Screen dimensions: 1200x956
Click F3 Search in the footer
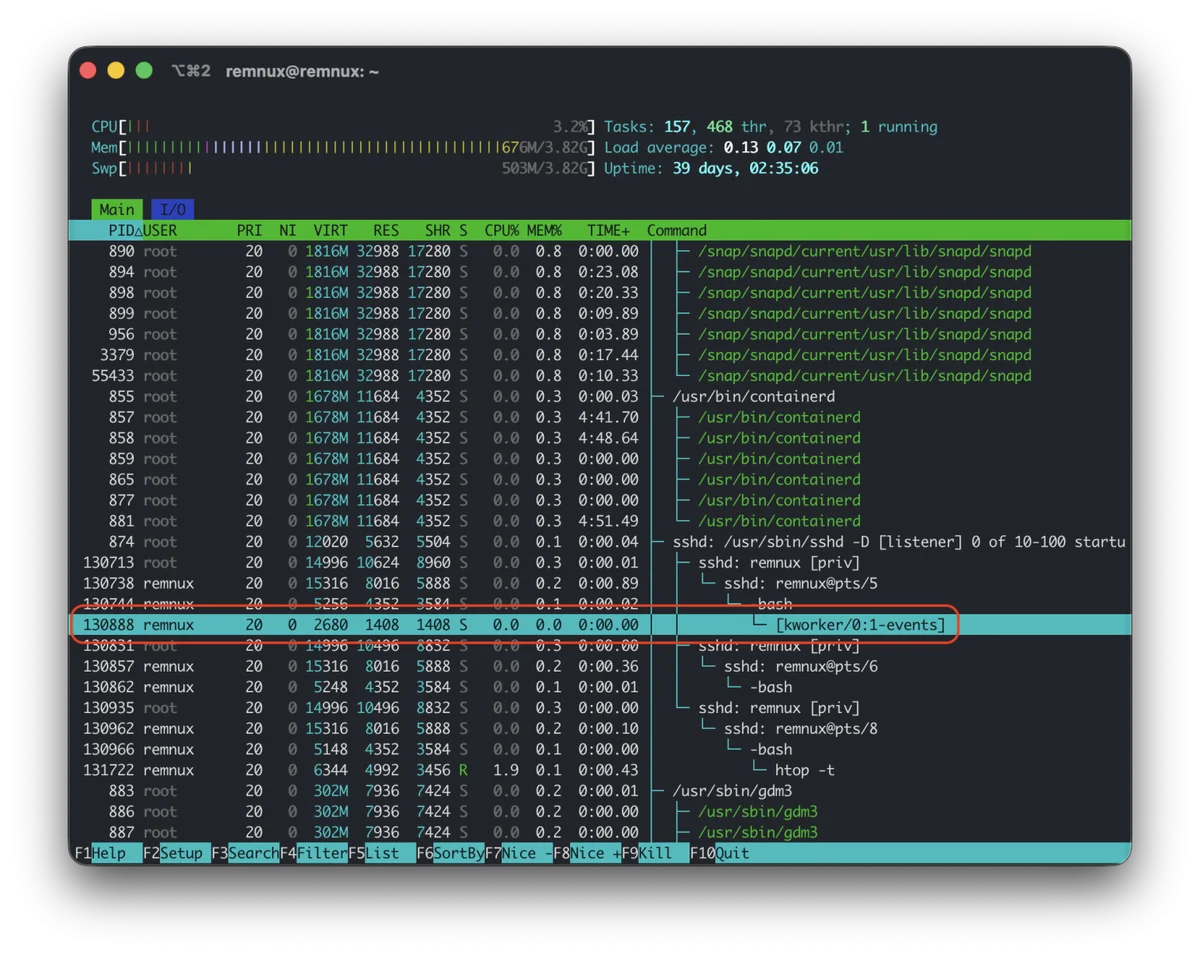click(x=245, y=853)
